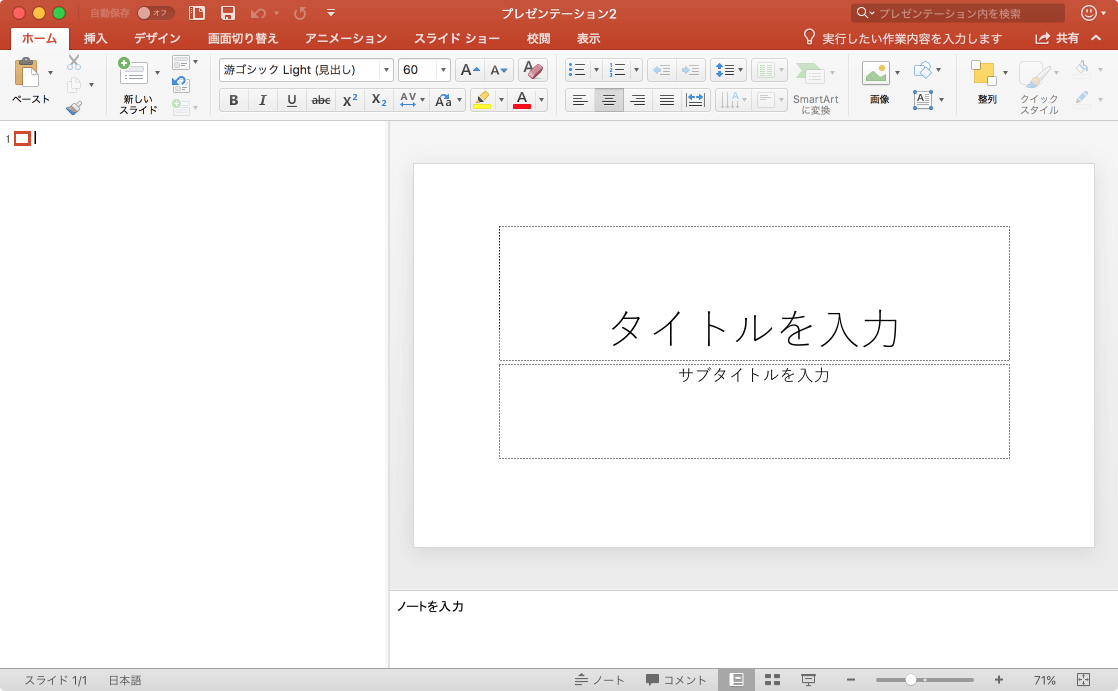Image resolution: width=1118 pixels, height=691 pixels.
Task: Click the zoom slider handle
Action: 911,680
